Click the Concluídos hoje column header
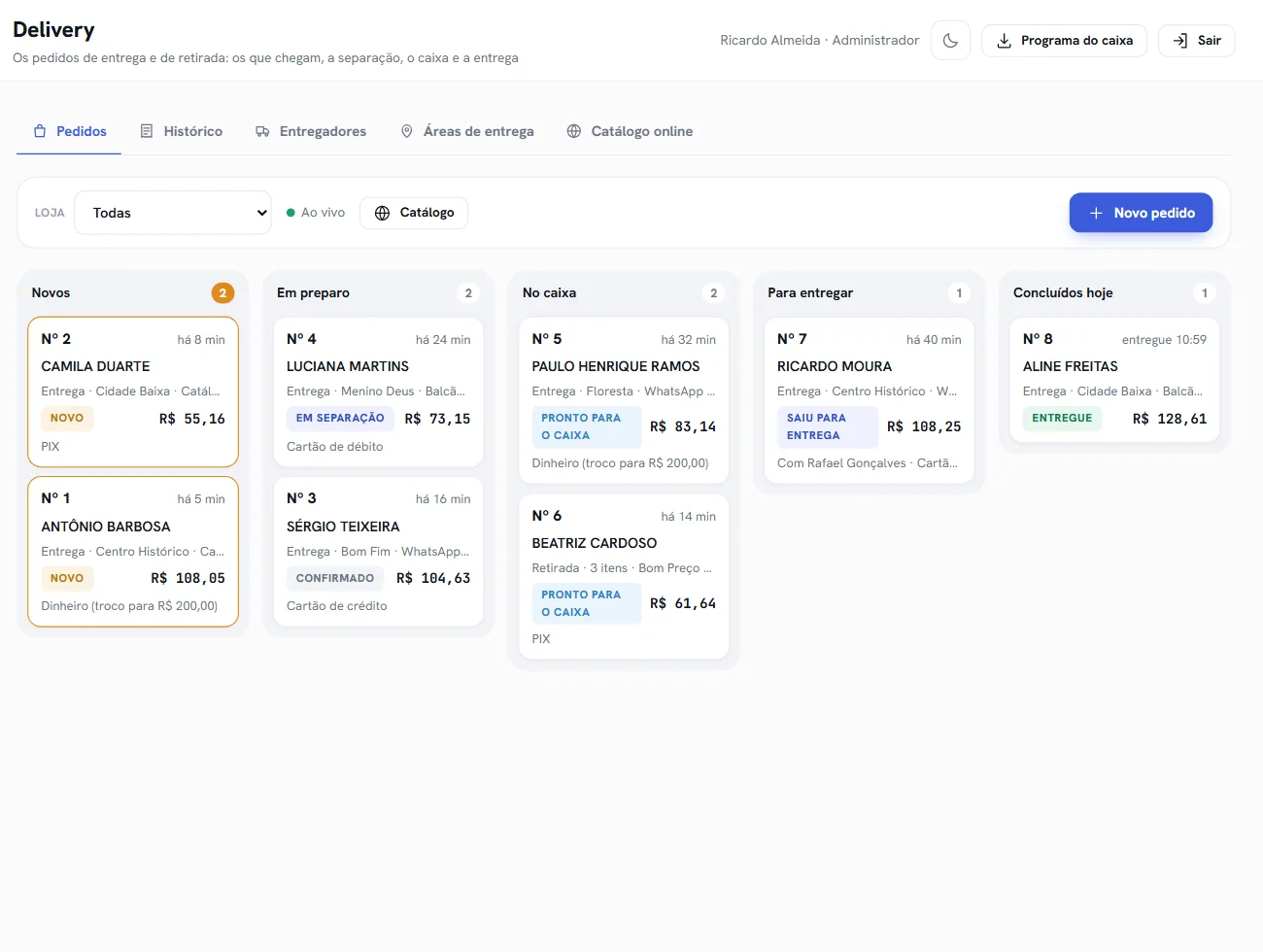 pyautogui.click(x=1063, y=292)
